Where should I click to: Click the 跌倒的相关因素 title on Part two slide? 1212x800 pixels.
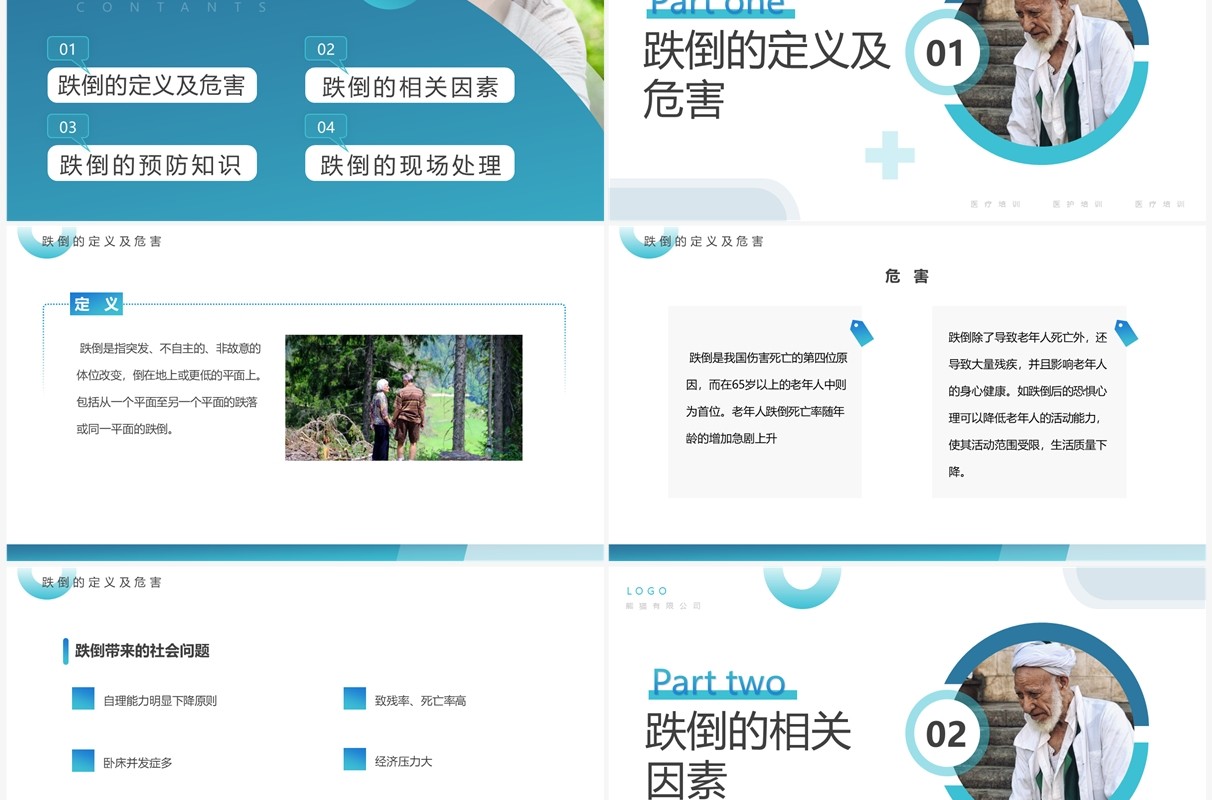tap(748, 756)
